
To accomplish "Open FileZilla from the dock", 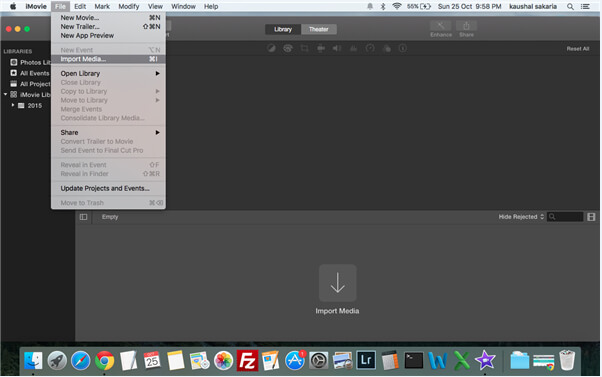I will click(x=247, y=361).
